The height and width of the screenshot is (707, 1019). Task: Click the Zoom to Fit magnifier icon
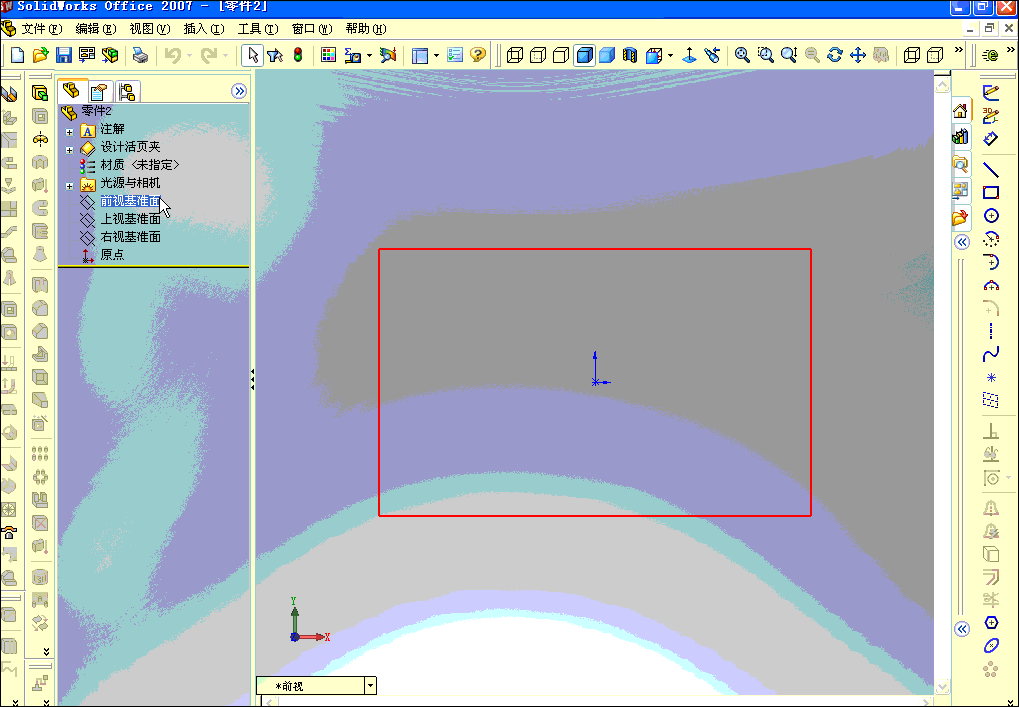click(x=742, y=55)
